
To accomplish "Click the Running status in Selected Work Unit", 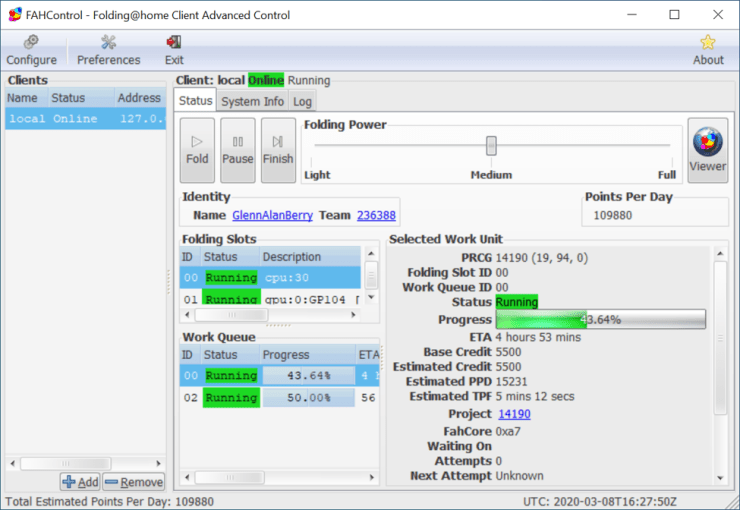I will coord(517,302).
